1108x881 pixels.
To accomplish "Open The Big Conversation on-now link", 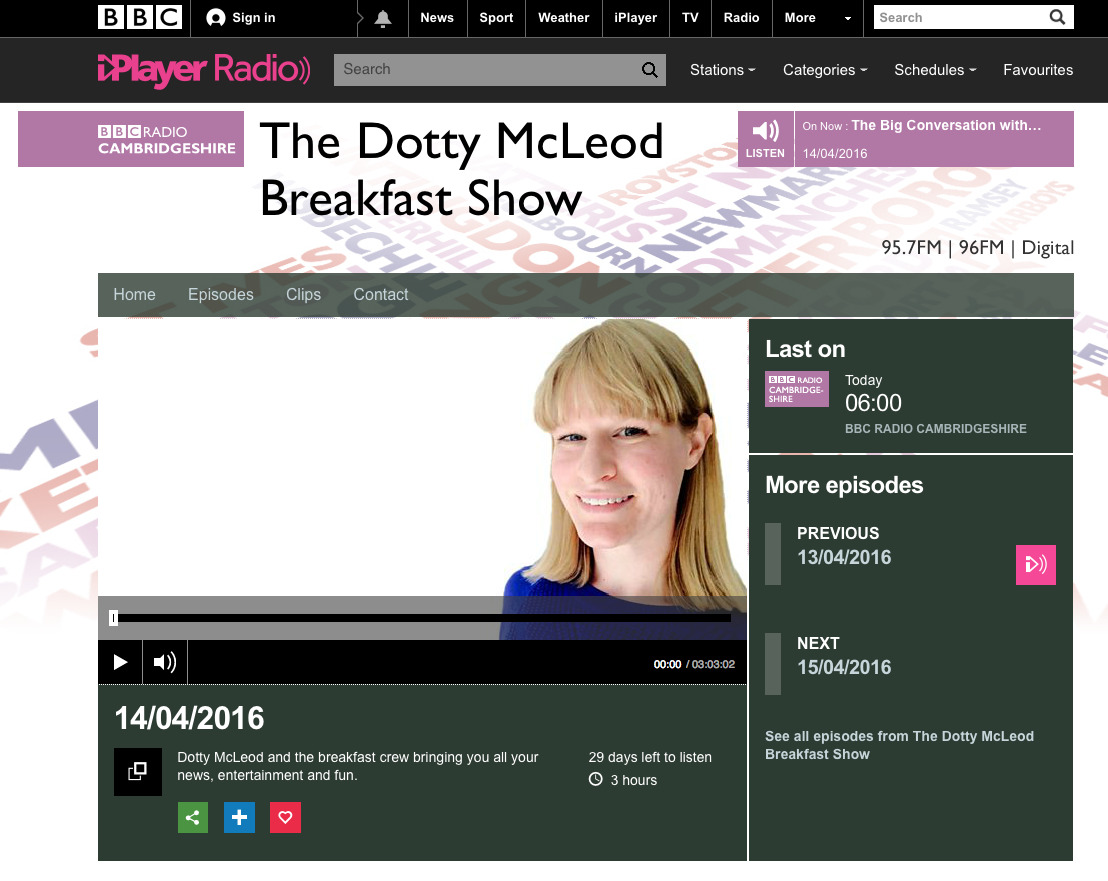I will click(946, 126).
